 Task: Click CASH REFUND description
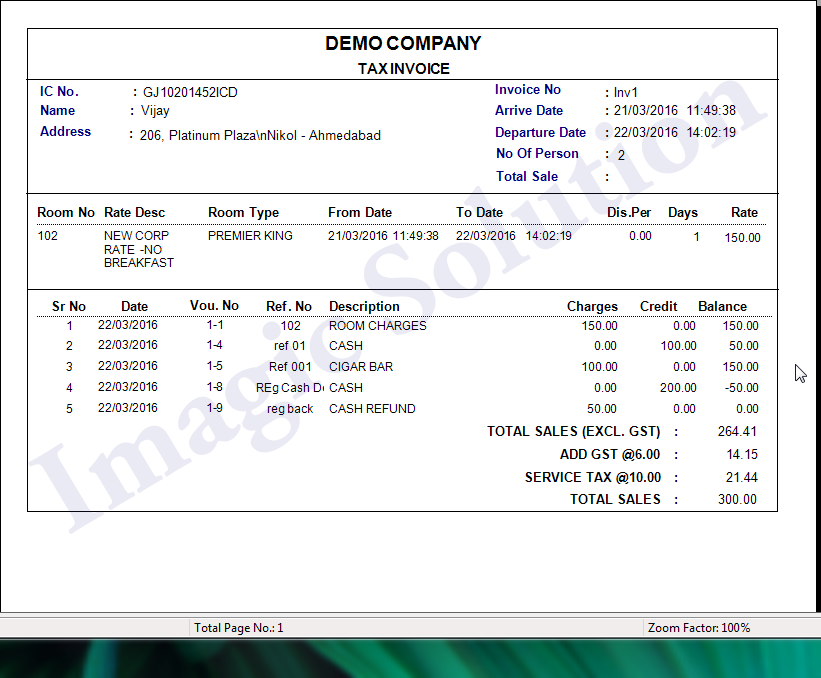click(x=372, y=409)
